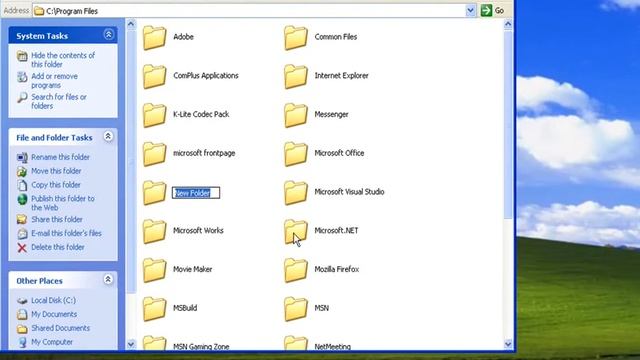
Task: Select the Mozilla Firefox folder icon
Action: (x=296, y=271)
